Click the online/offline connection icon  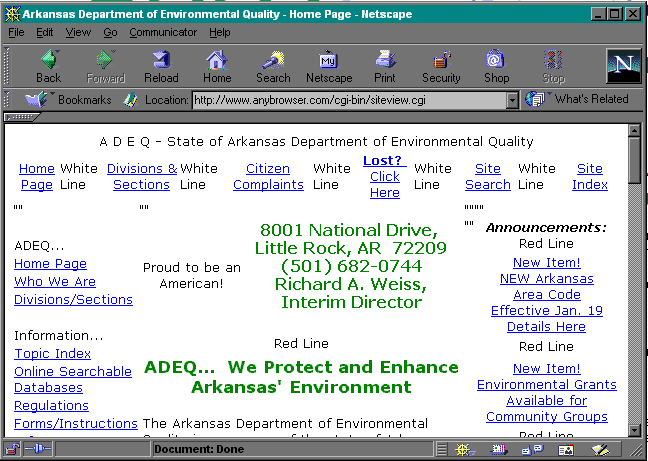pos(38,449)
